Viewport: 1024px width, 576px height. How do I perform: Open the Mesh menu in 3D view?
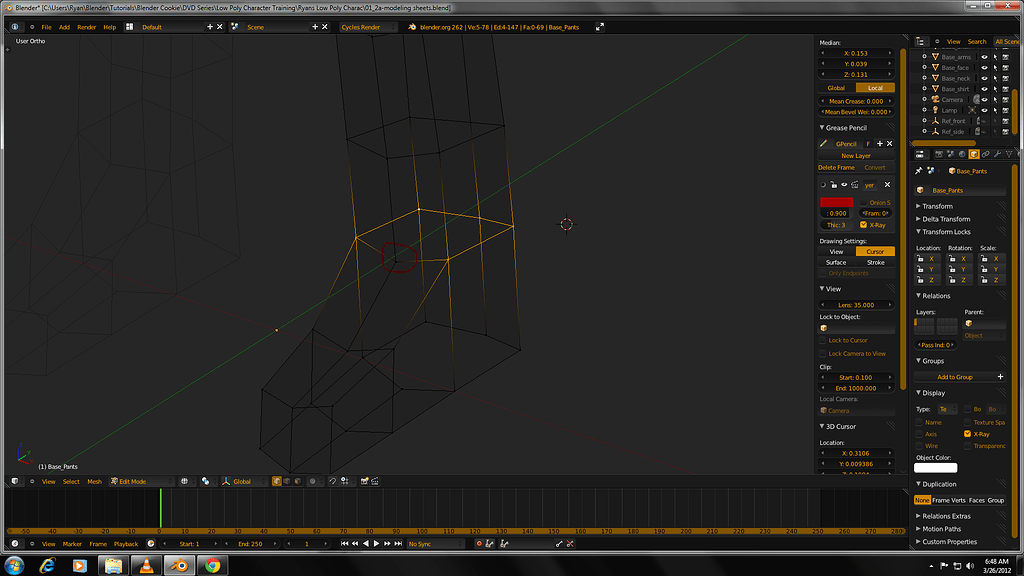[x=95, y=481]
